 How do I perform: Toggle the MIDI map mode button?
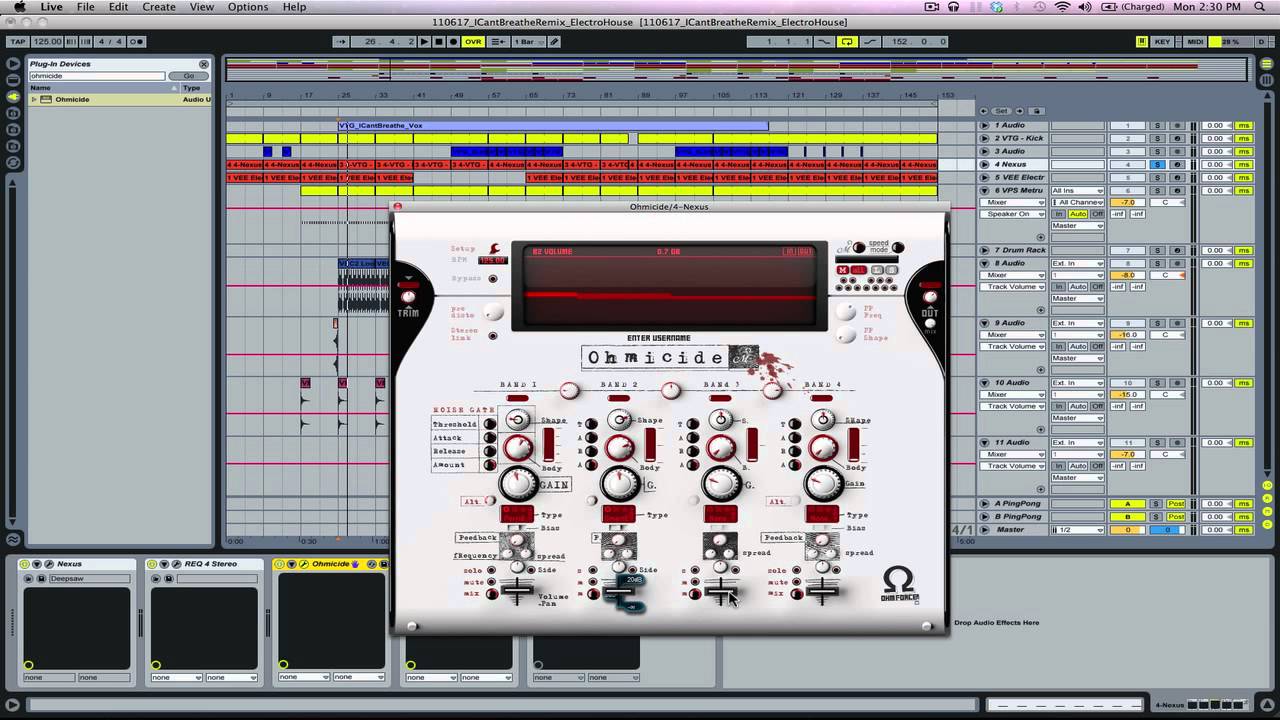1195,42
